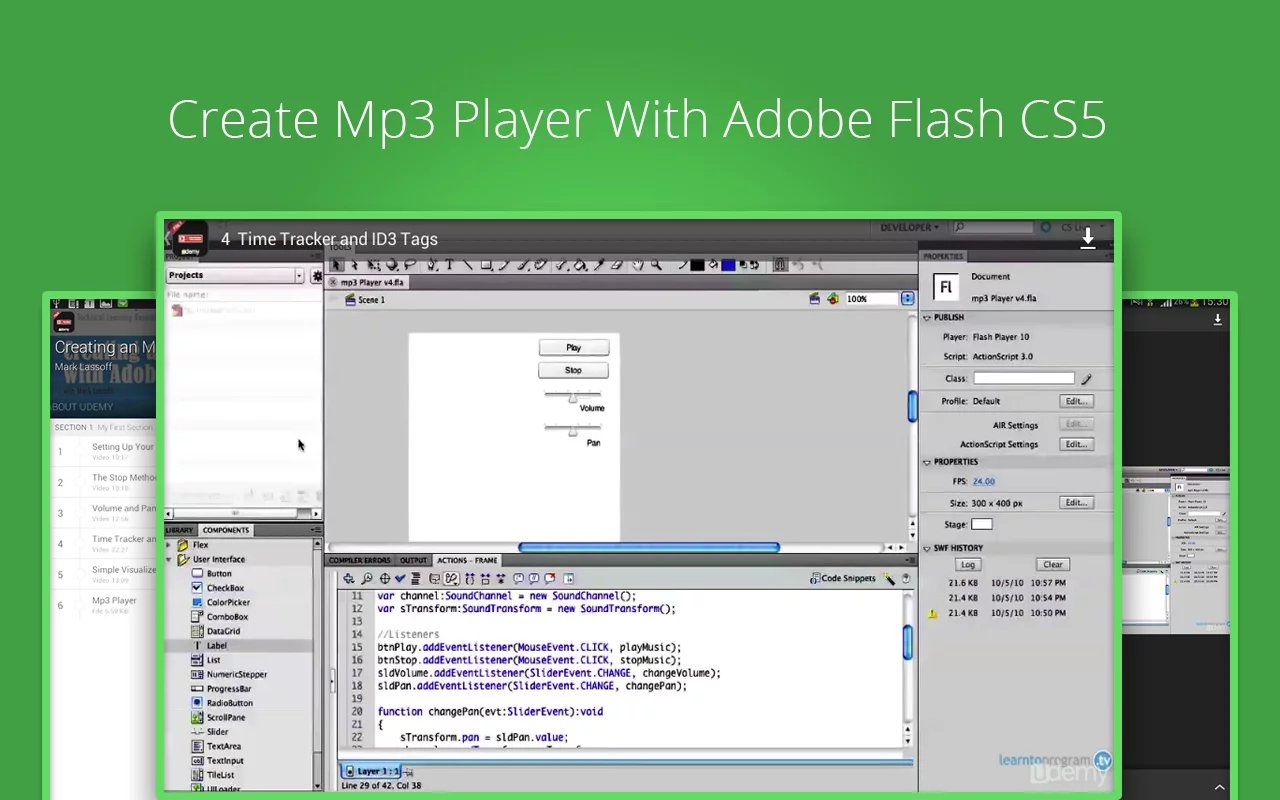Click Add new item icon in Actions toolbar
Viewport: 1280px width, 800px height.
(348, 579)
